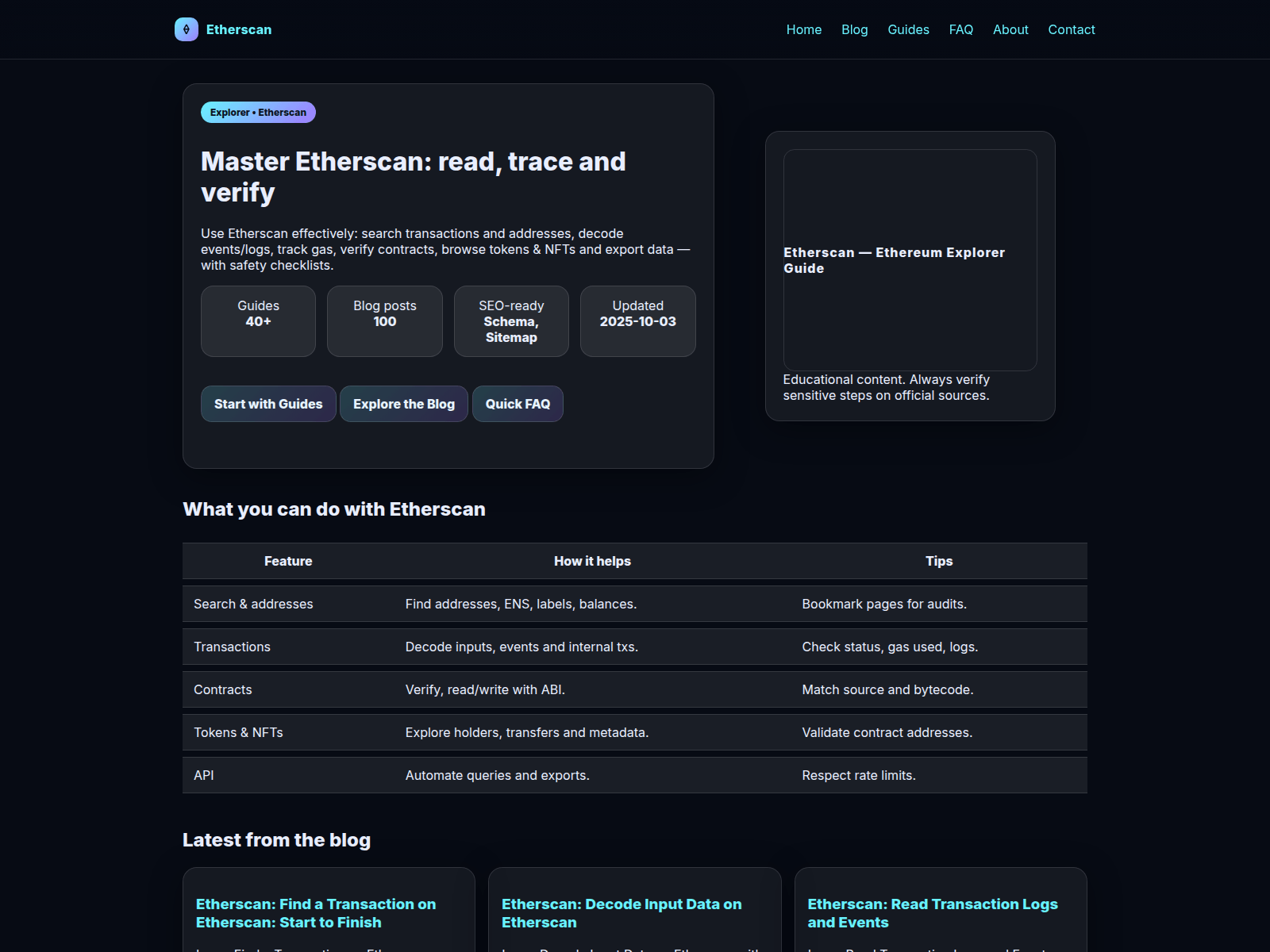1270x952 pixels.
Task: Open 'Decode Input Data on Etherscan' blog post
Action: coord(622,913)
